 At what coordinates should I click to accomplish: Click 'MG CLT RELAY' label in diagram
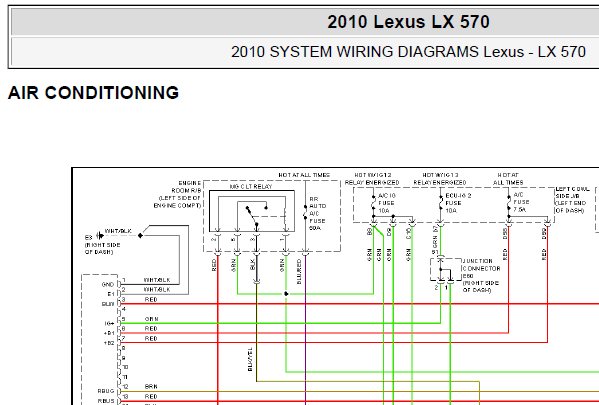[x=251, y=186]
